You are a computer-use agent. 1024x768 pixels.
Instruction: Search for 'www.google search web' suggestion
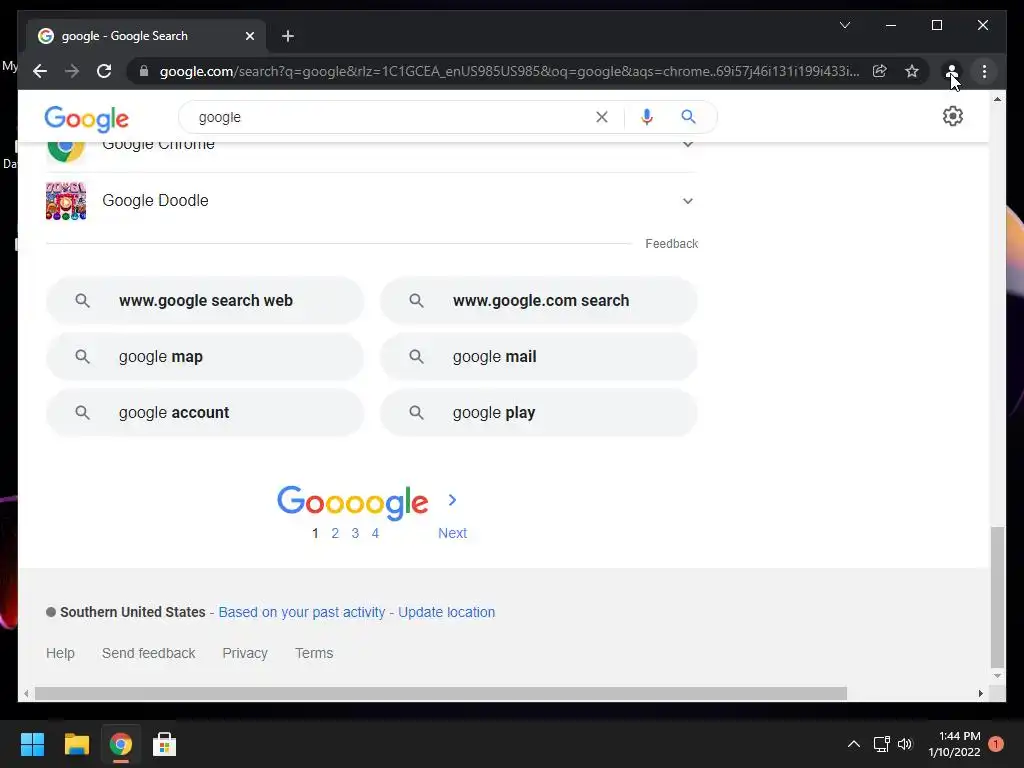pyautogui.click(x=204, y=300)
